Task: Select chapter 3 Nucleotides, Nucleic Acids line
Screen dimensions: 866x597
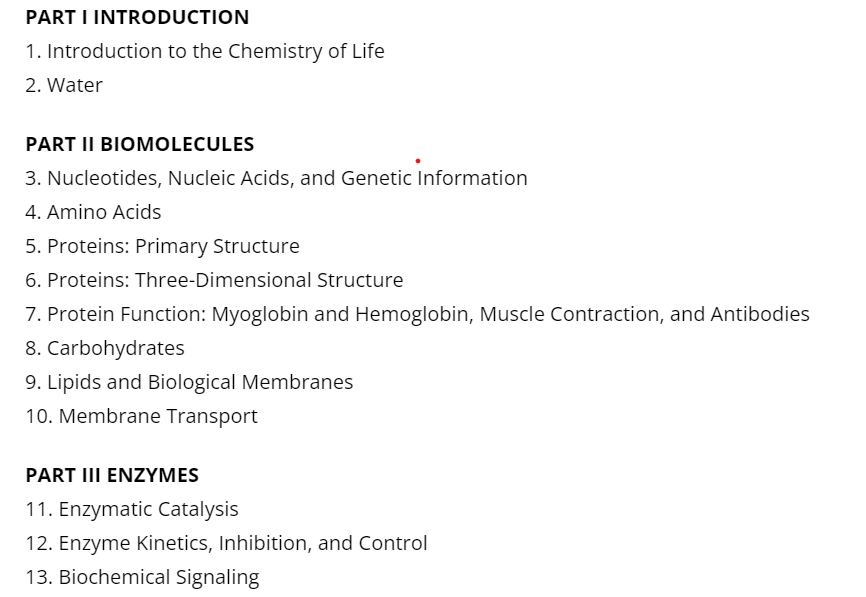Action: click(x=276, y=178)
